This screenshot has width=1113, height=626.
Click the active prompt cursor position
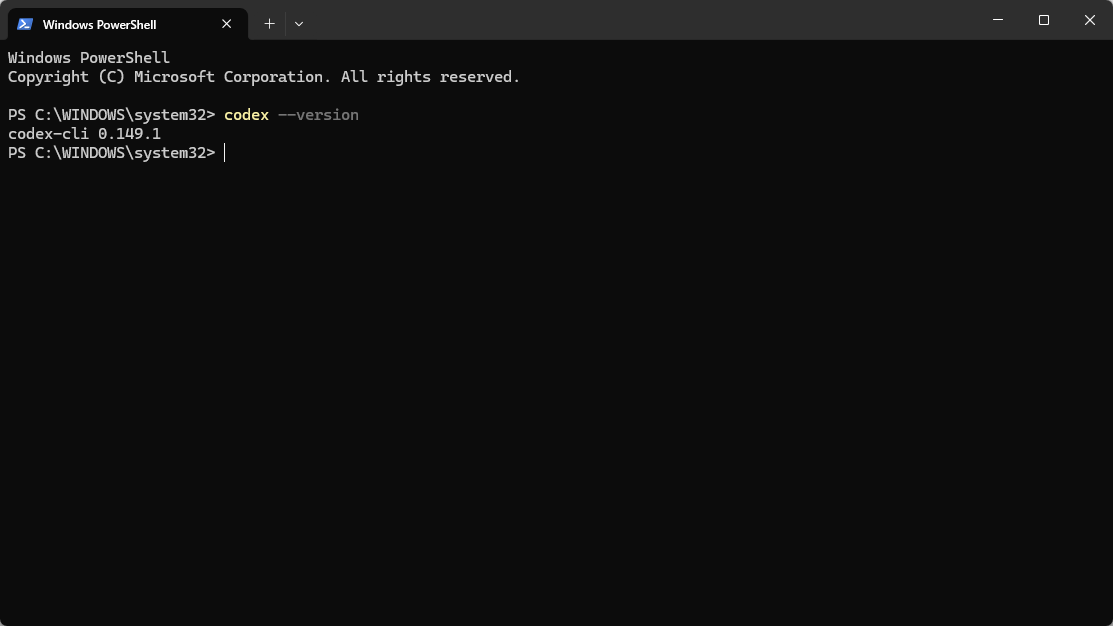pyautogui.click(x=224, y=153)
